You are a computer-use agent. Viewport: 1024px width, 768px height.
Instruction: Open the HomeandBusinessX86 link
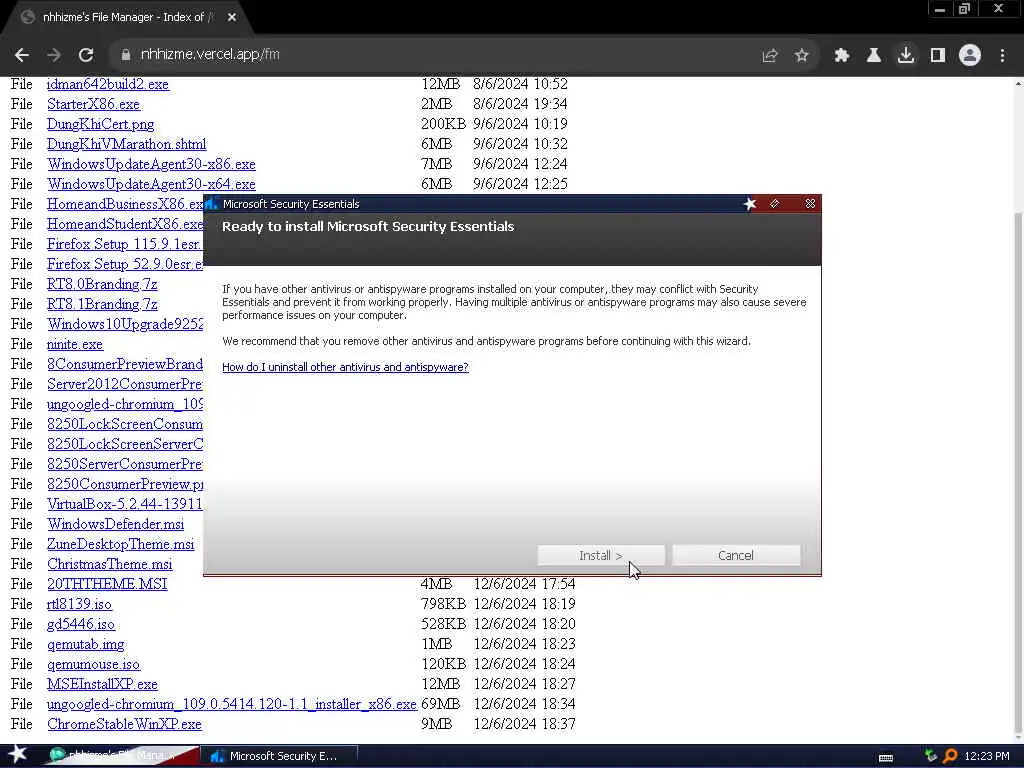pos(125,204)
